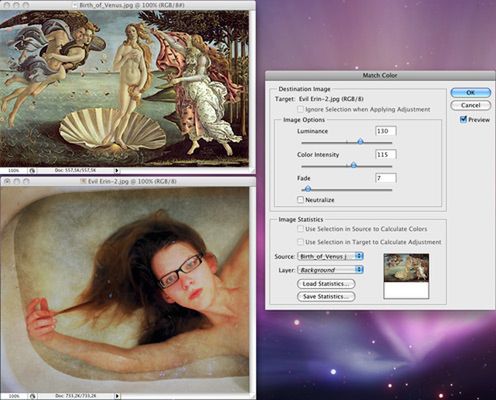Viewport: 496px width, 400px height.
Task: Click the Luminance label
Action: [312, 131]
